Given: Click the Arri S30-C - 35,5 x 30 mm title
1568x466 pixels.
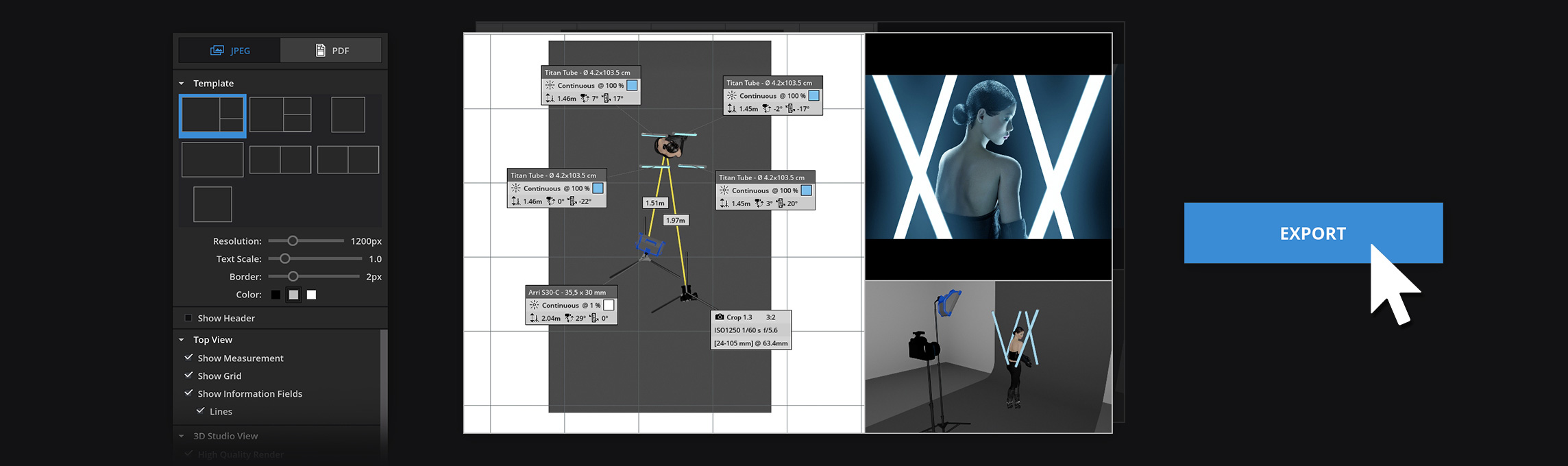Looking at the screenshot, I should pyautogui.click(x=567, y=292).
